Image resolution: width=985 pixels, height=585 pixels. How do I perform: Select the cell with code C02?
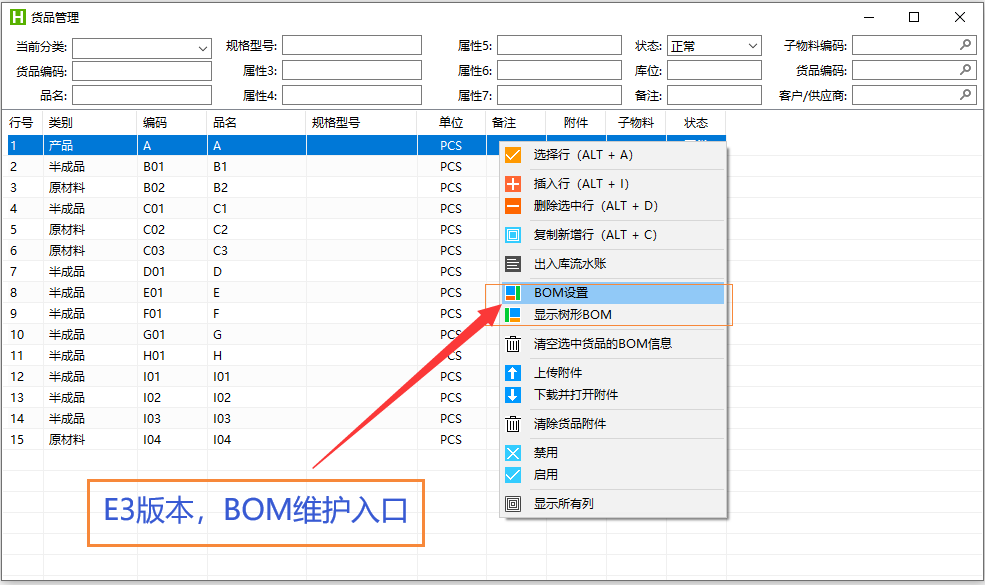point(172,229)
